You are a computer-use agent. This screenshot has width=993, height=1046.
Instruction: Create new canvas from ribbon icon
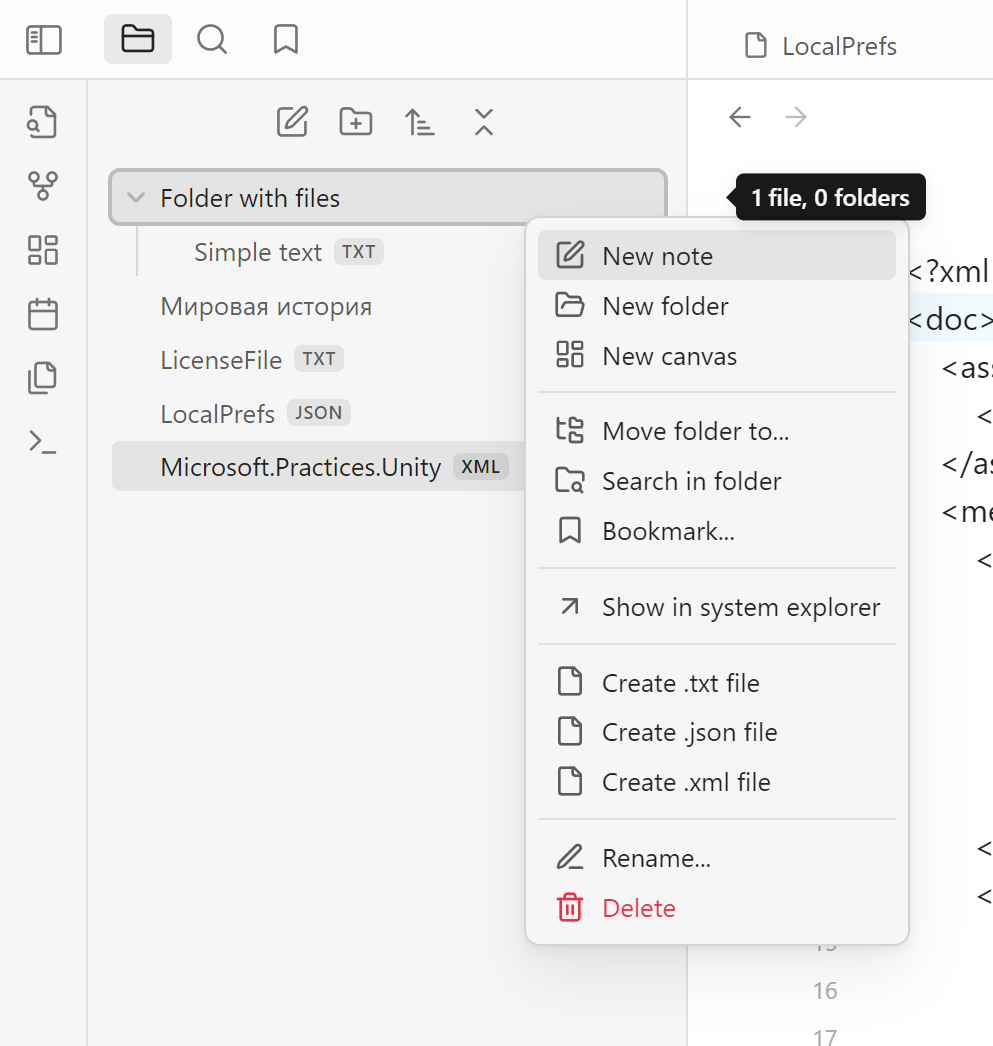point(43,249)
